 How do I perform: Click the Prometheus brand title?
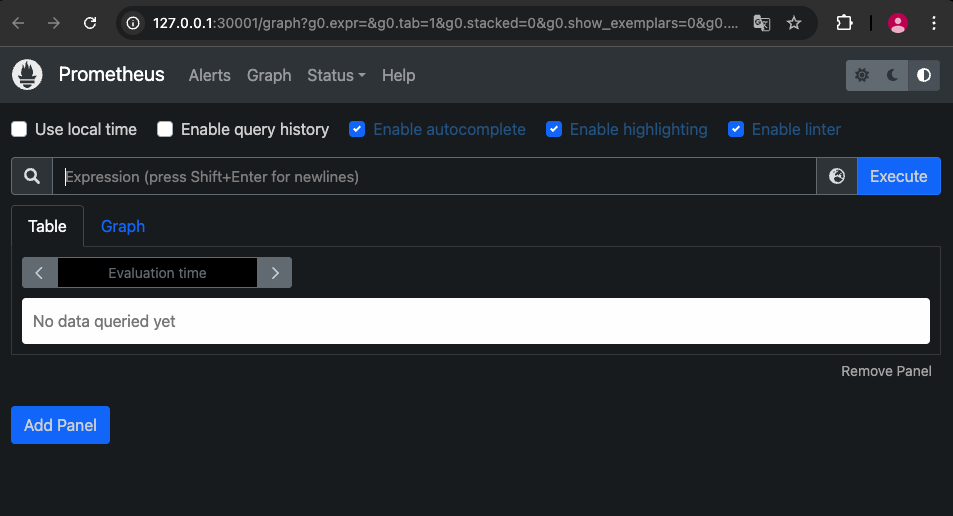tap(111, 74)
